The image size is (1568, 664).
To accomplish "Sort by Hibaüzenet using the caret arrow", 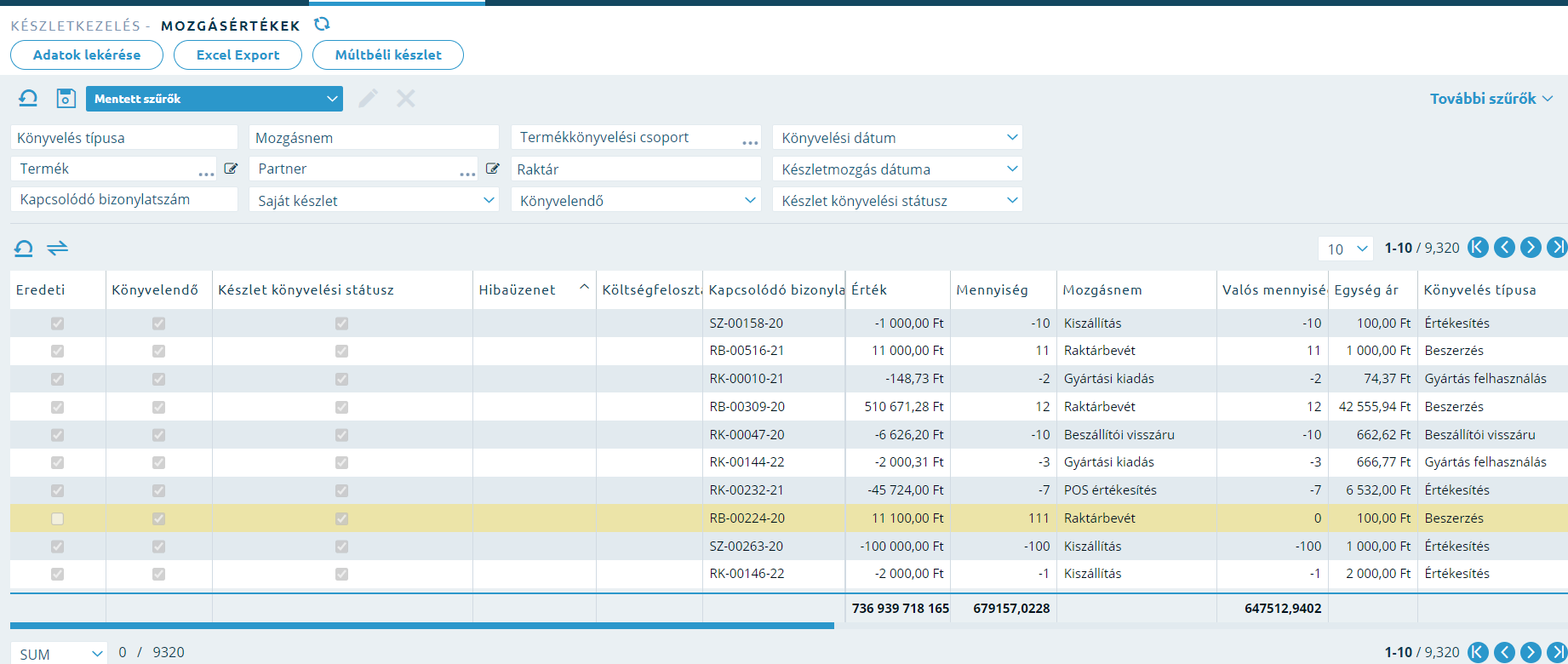I will tap(584, 287).
